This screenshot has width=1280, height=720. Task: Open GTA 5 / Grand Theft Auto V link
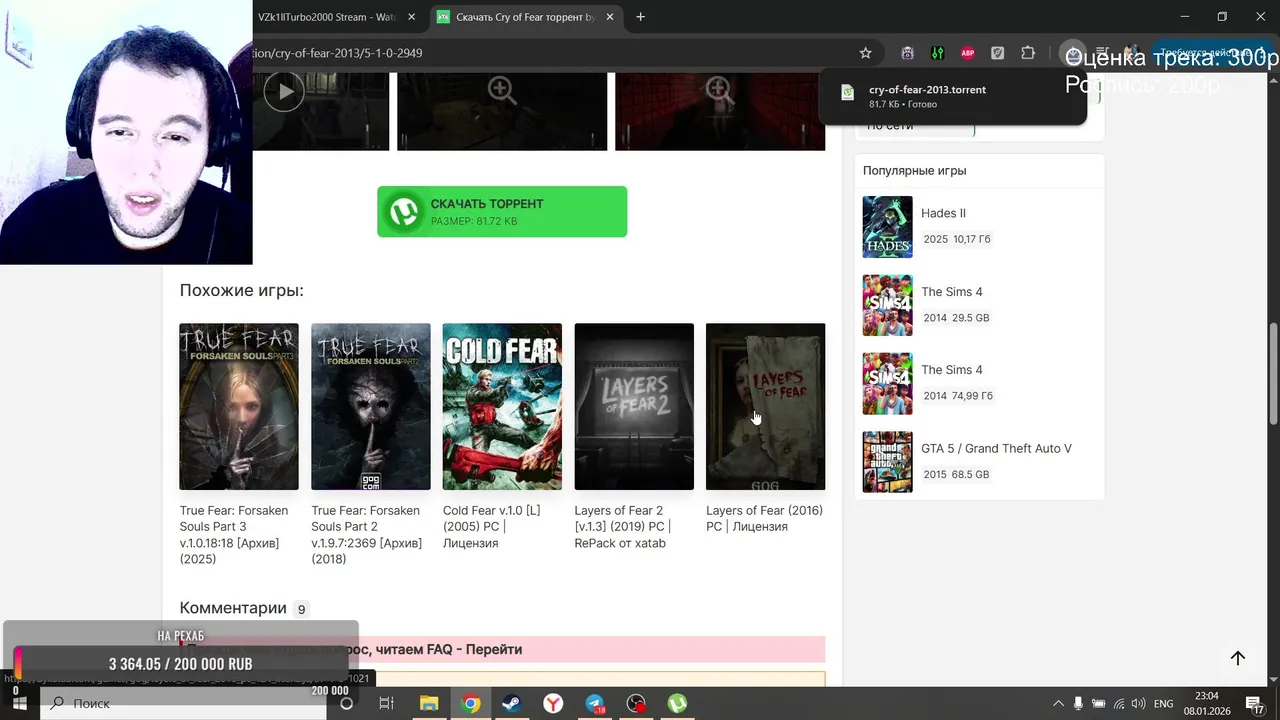pos(996,449)
